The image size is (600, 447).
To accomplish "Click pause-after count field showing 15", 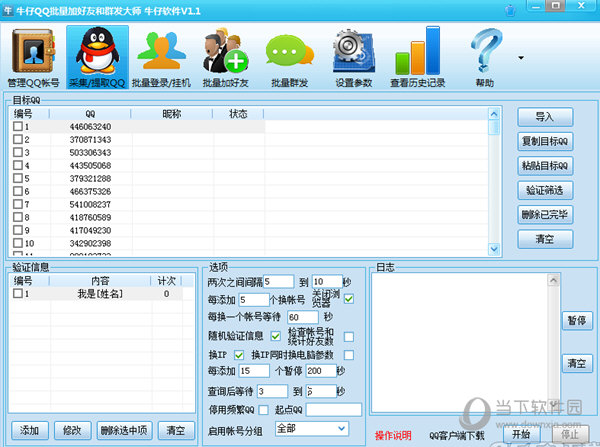I will 254,370.
